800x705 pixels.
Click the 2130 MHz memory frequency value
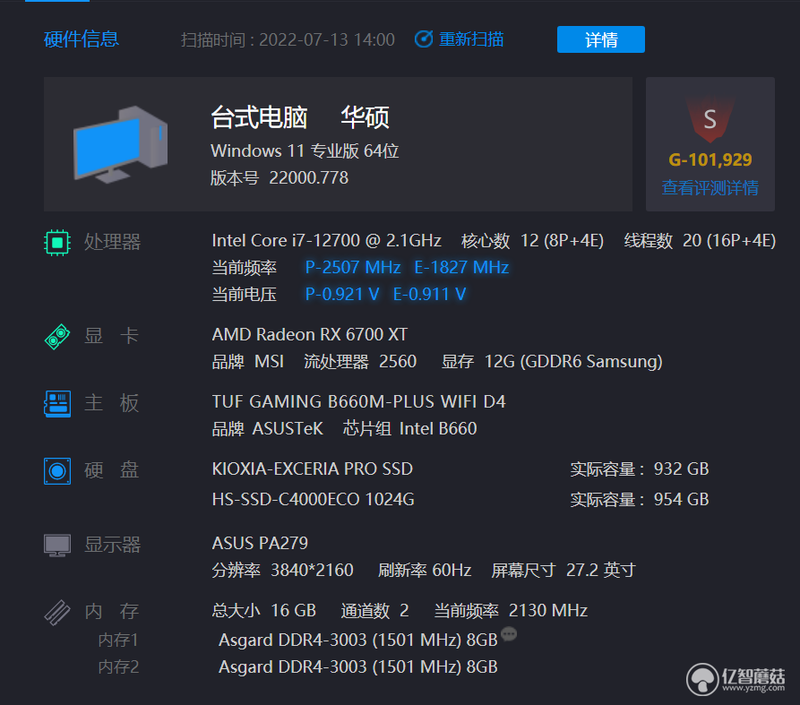click(x=548, y=611)
